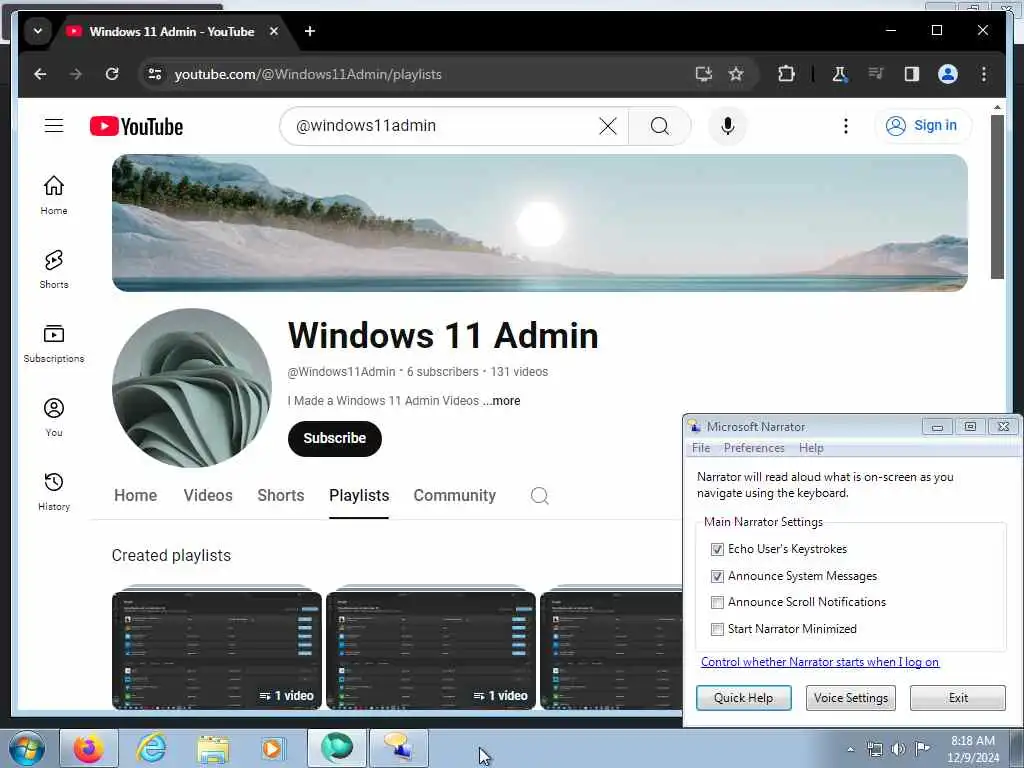The image size is (1024, 768).
Task: Open the YouTube hamburger guide menu
Action: pyautogui.click(x=54, y=125)
